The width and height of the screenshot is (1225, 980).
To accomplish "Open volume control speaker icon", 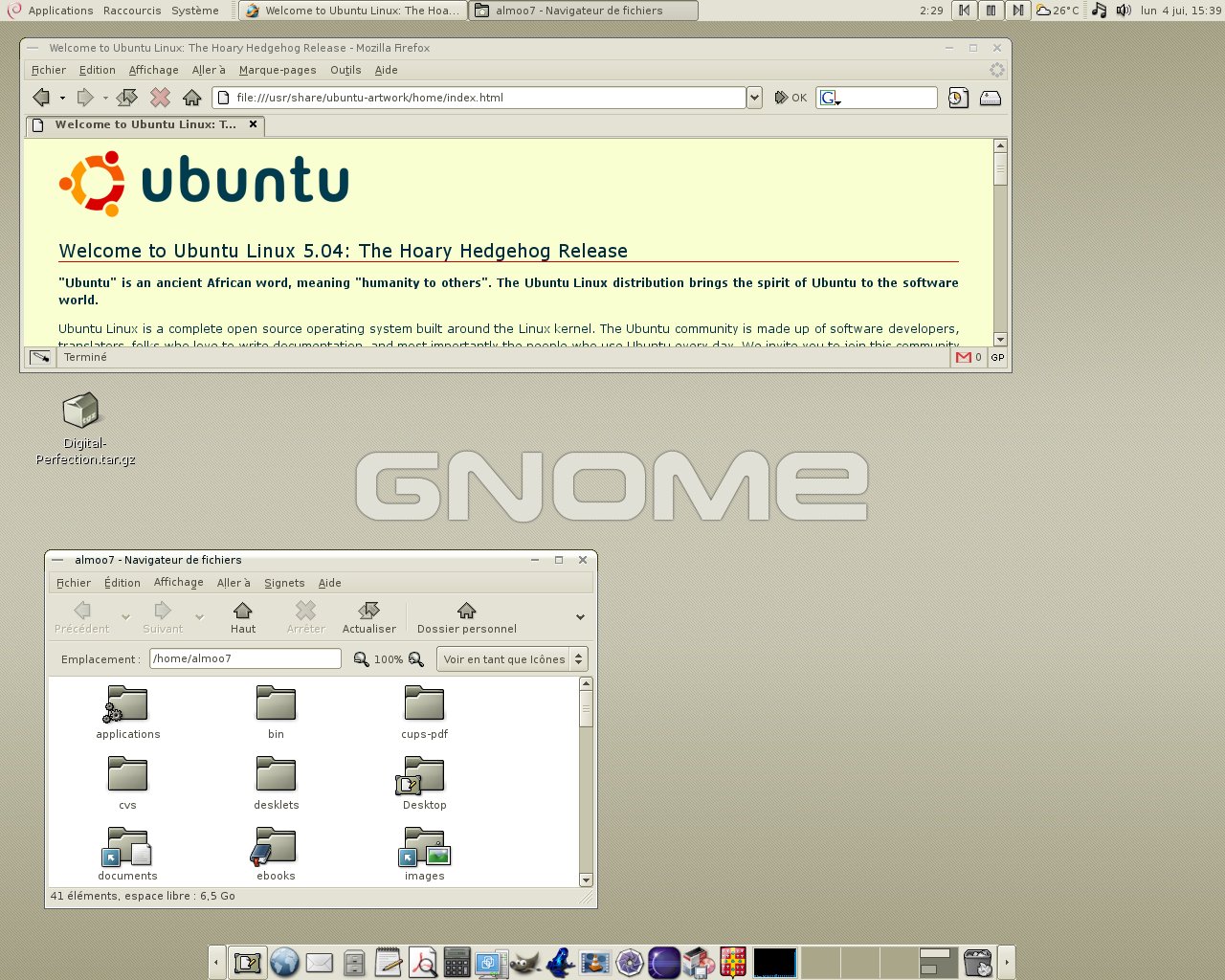I will [x=1123, y=11].
